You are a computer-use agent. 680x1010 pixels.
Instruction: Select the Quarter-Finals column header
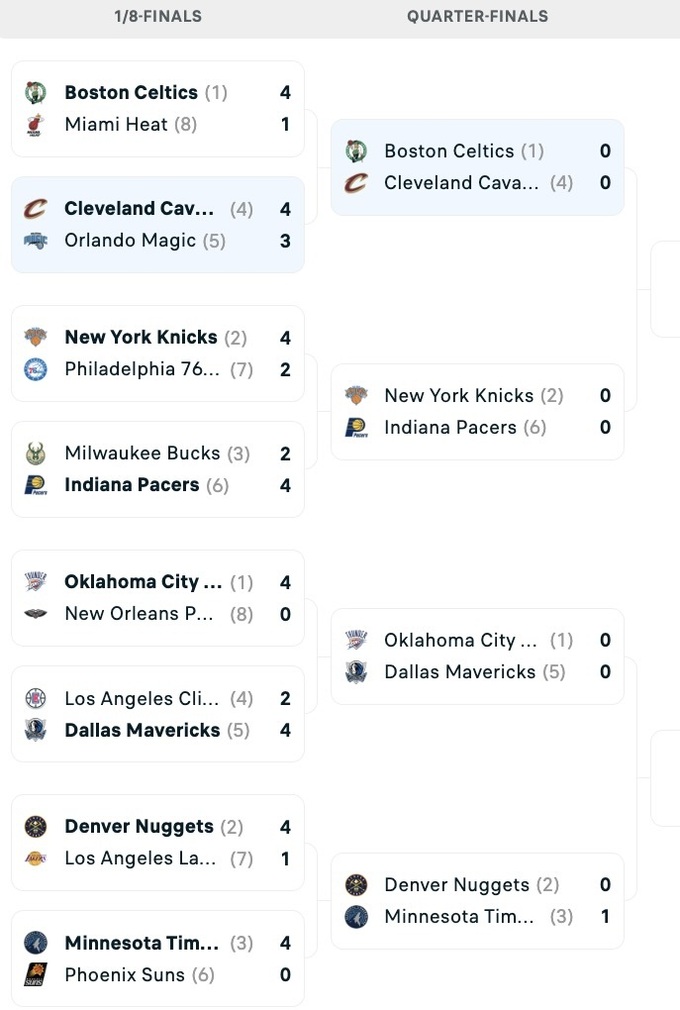477,16
